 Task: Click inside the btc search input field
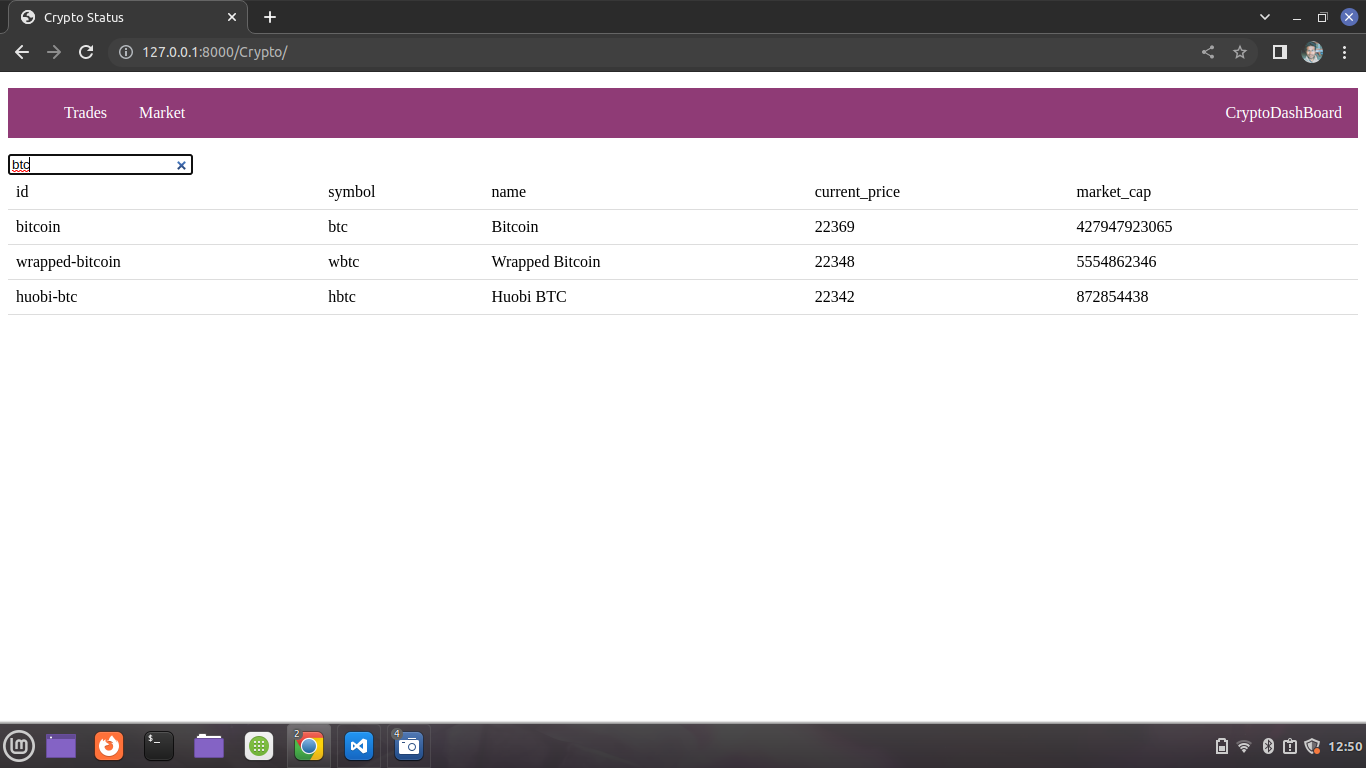pos(90,164)
